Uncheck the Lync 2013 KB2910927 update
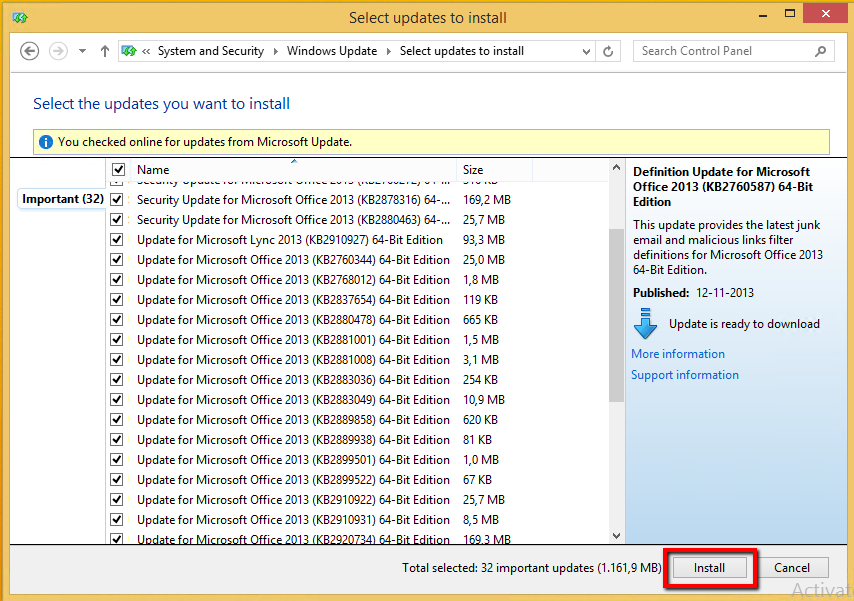 [117, 240]
